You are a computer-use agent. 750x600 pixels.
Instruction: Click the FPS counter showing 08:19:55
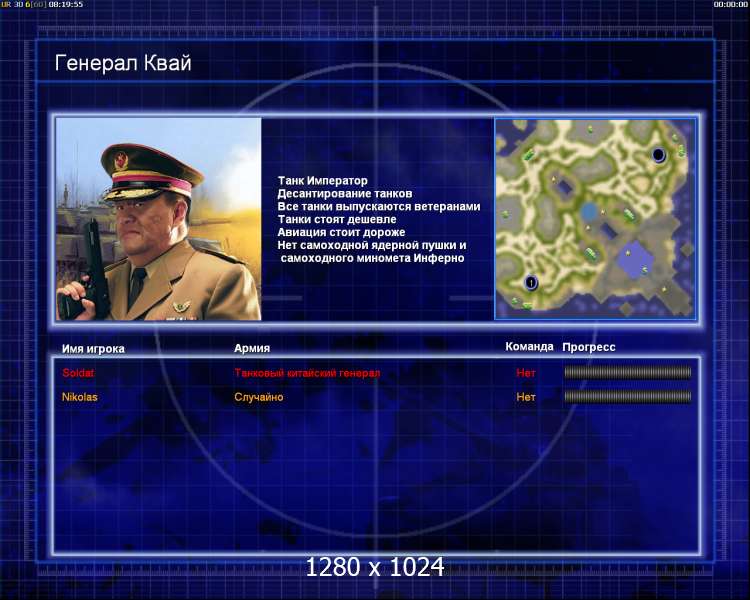pyautogui.click(x=42, y=4)
